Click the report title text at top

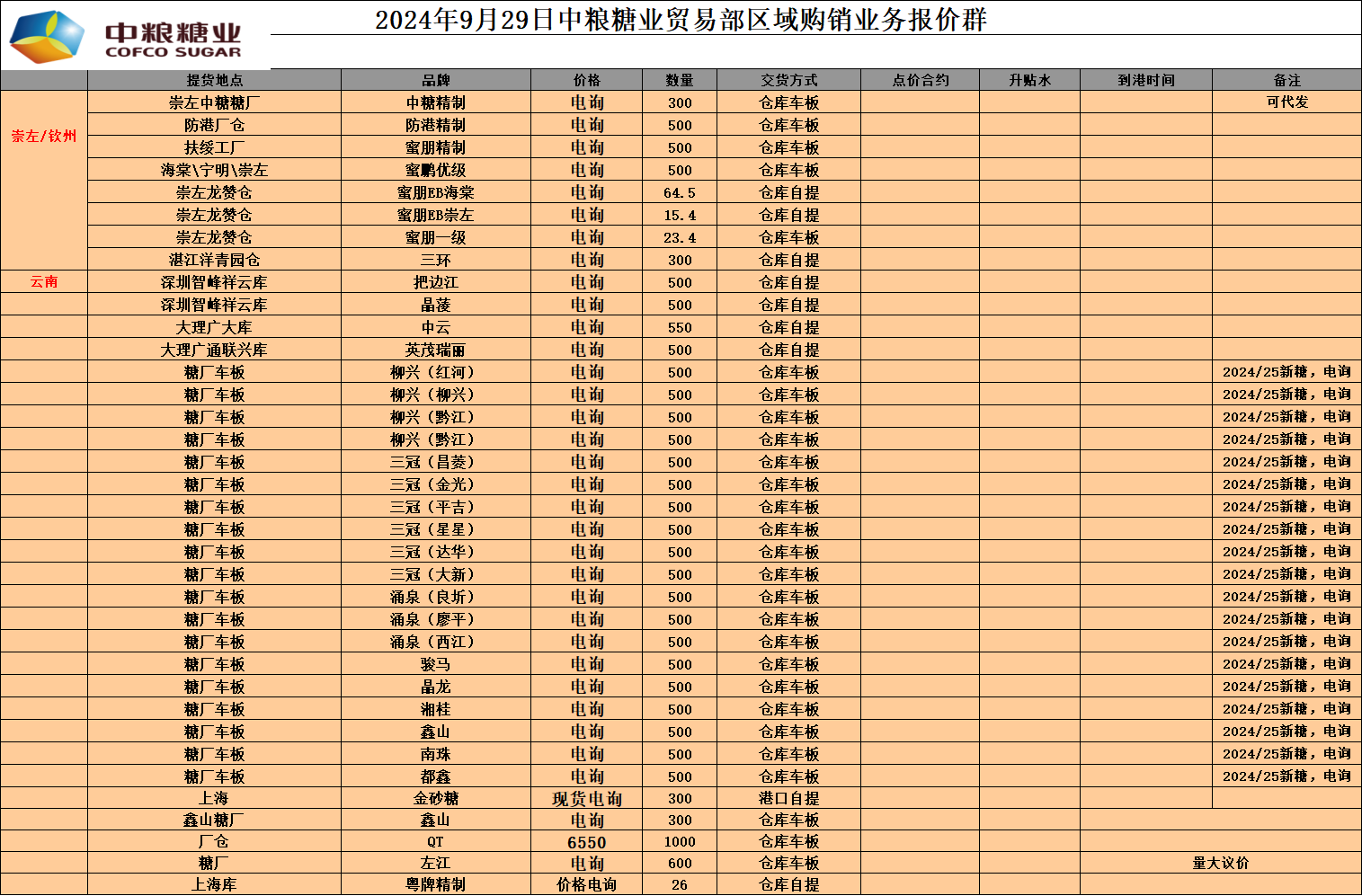click(x=681, y=19)
